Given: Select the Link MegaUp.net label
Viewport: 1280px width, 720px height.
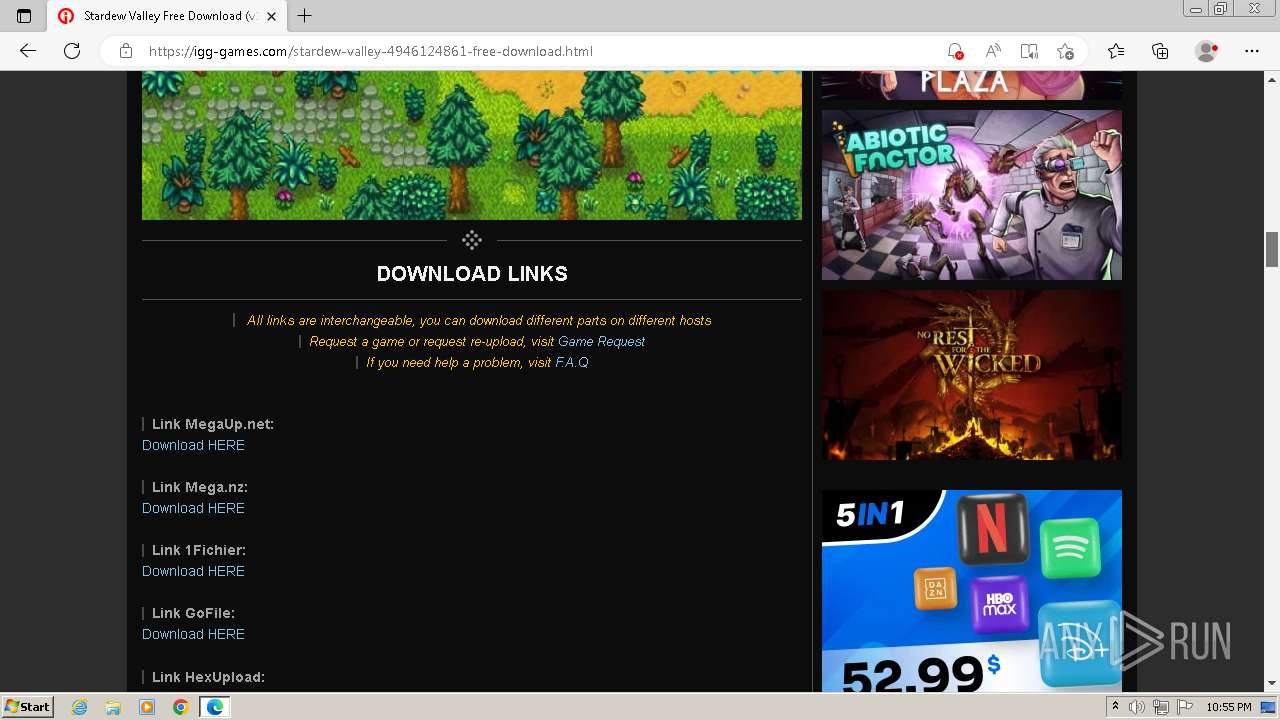Looking at the screenshot, I should (213, 424).
